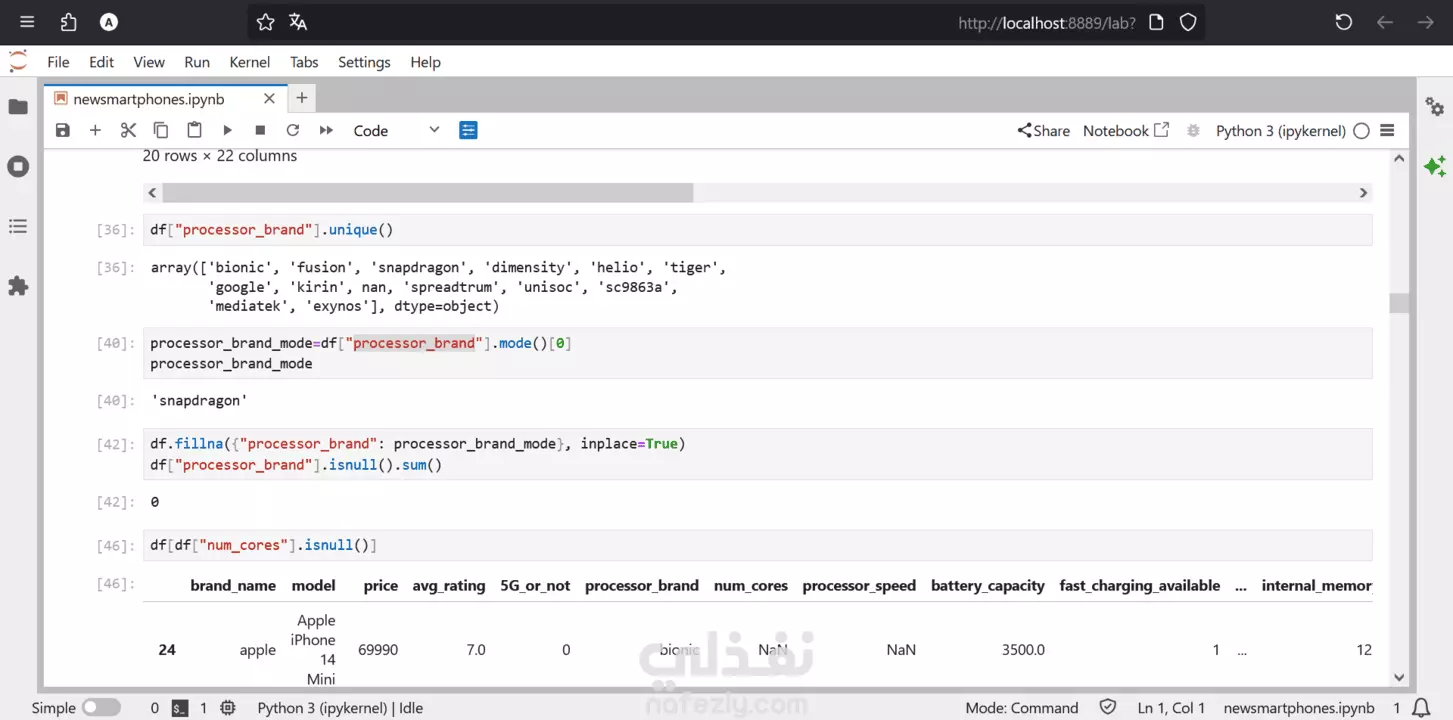This screenshot has height=720, width=1453.
Task: Click the output scrollbar's right arrow
Action: click(1363, 193)
